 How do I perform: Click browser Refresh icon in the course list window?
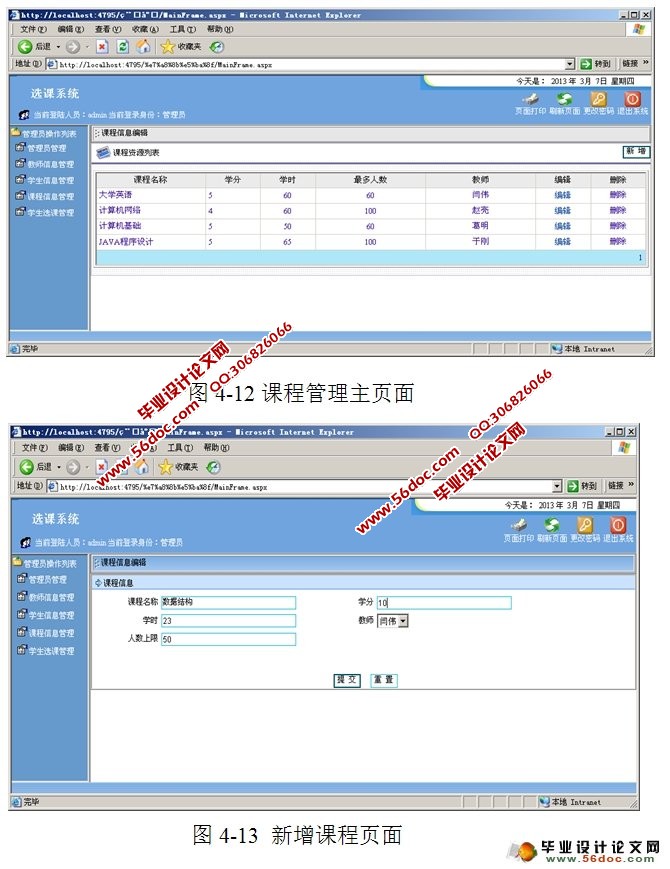(x=123, y=47)
